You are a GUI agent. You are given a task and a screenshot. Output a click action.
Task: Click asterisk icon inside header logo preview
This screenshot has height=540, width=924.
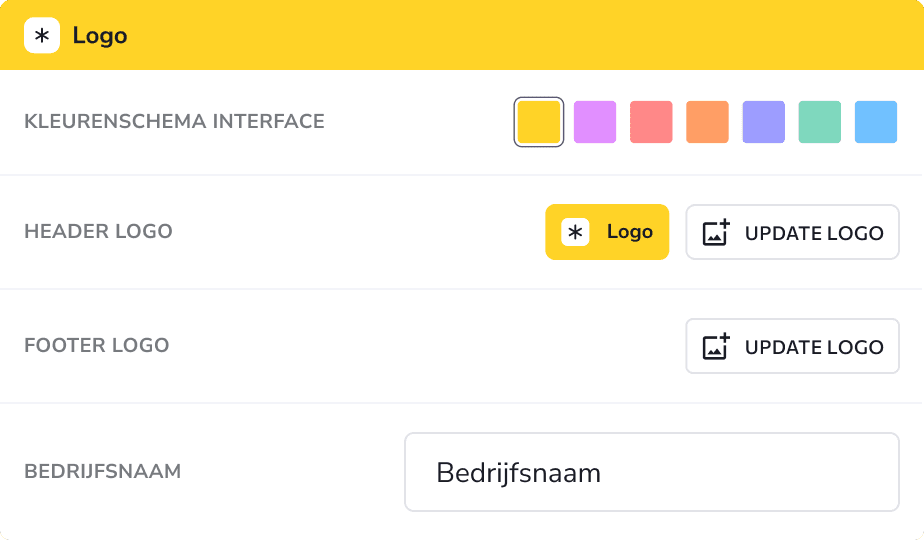coord(575,232)
